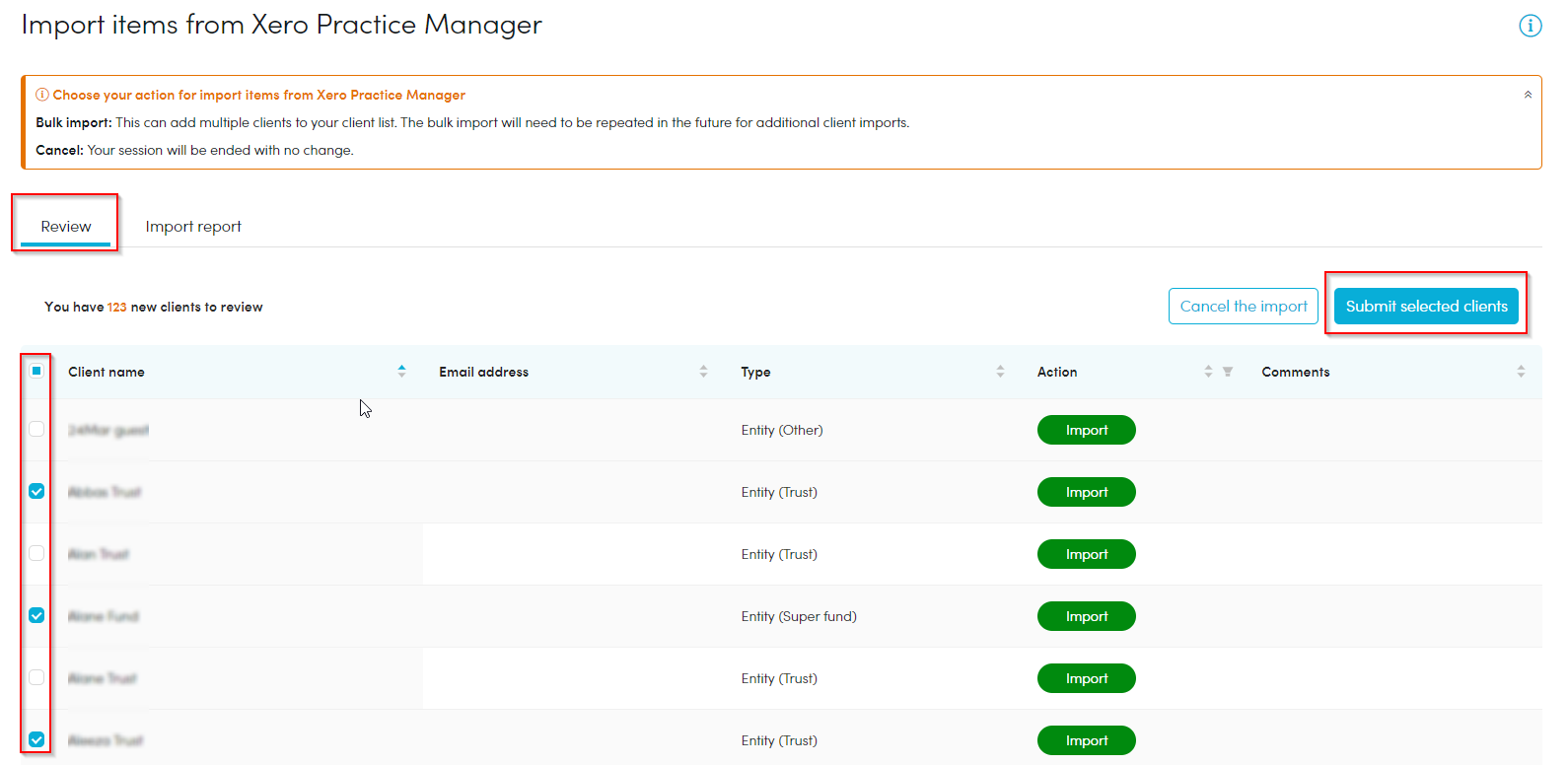Click Import for the Super fund client
Image resolution: width=1568 pixels, height=765 pixels.
pos(1086,616)
